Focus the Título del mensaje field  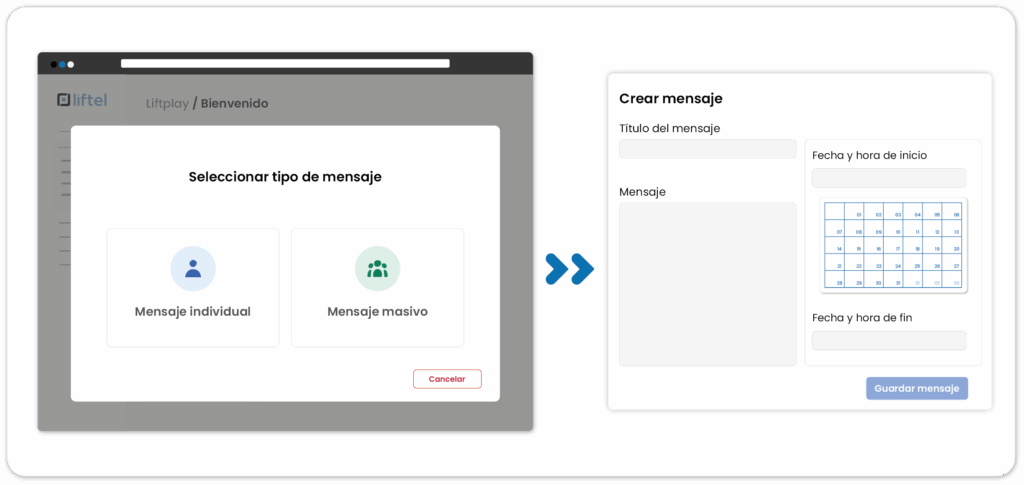[x=707, y=149]
